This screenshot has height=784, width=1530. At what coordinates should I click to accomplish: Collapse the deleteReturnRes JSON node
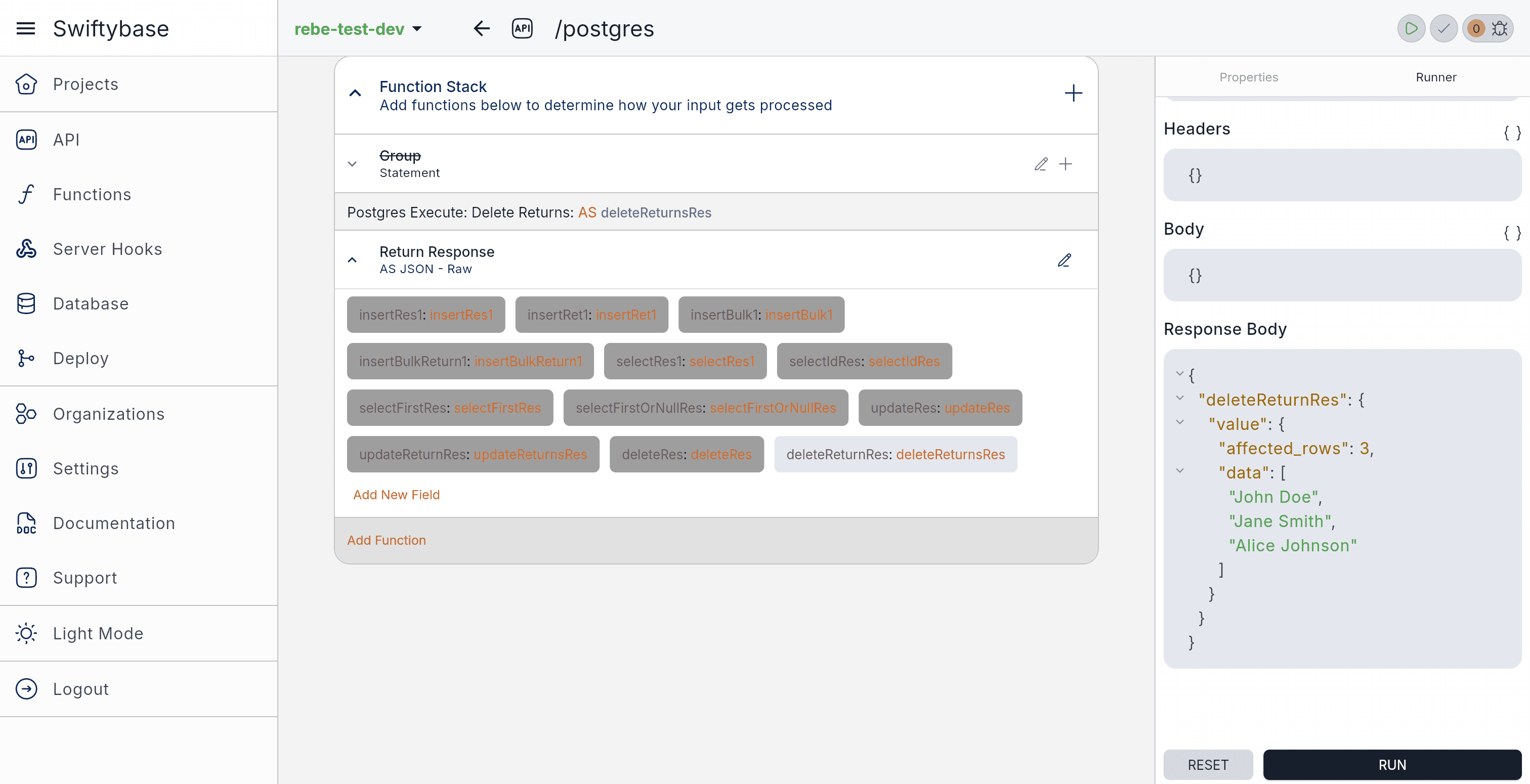[1179, 398]
